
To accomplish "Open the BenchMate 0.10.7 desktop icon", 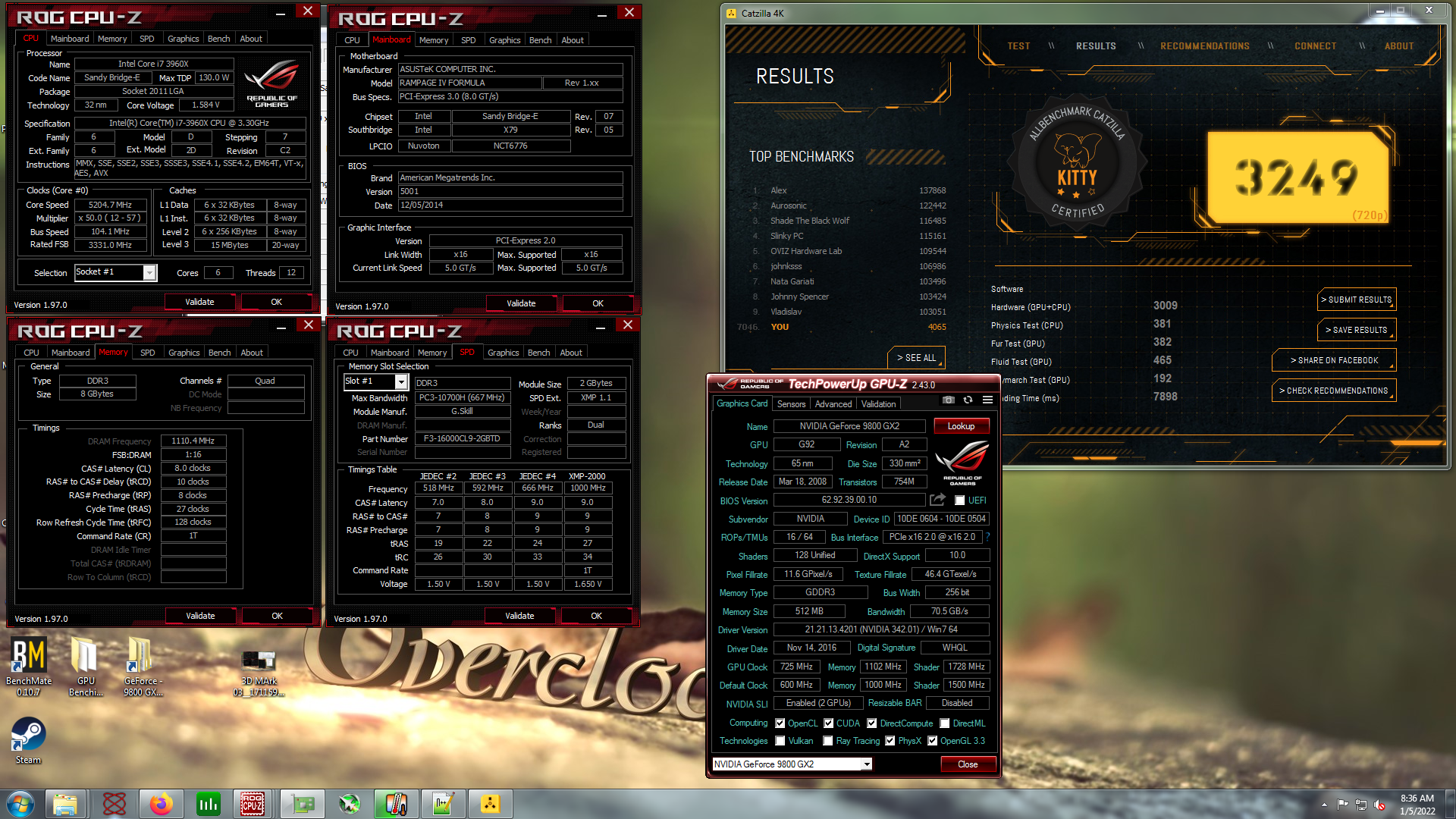I will [x=29, y=666].
